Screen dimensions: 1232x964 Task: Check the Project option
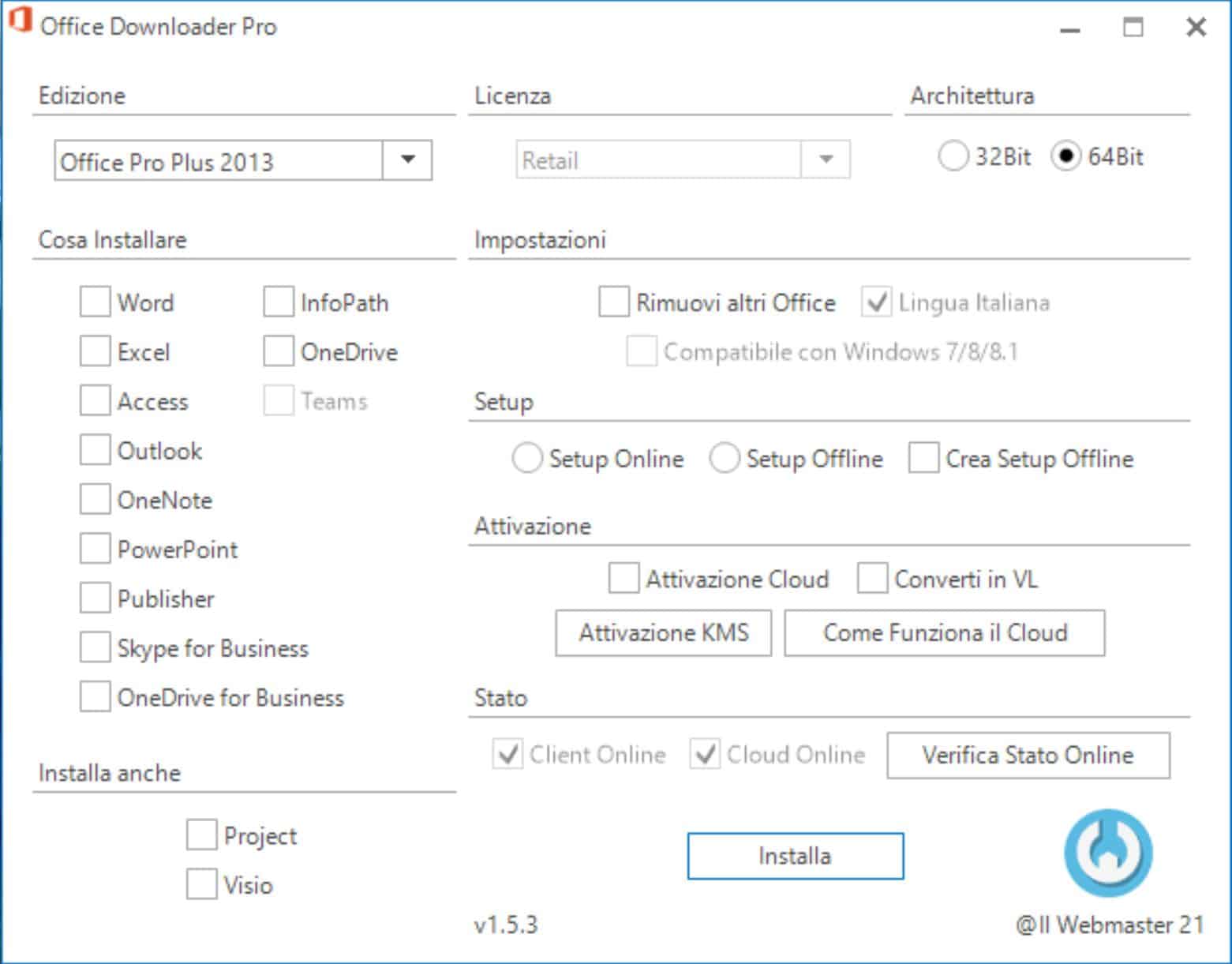201,835
